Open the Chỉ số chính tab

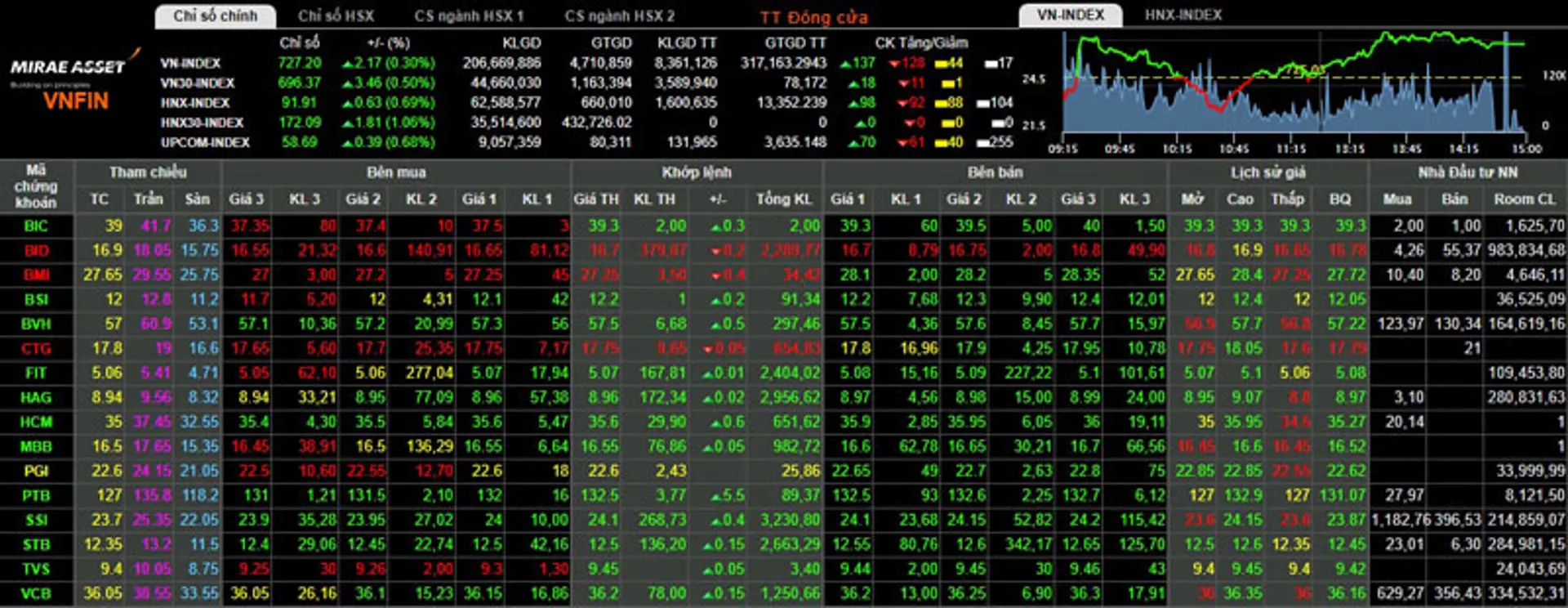216,16
